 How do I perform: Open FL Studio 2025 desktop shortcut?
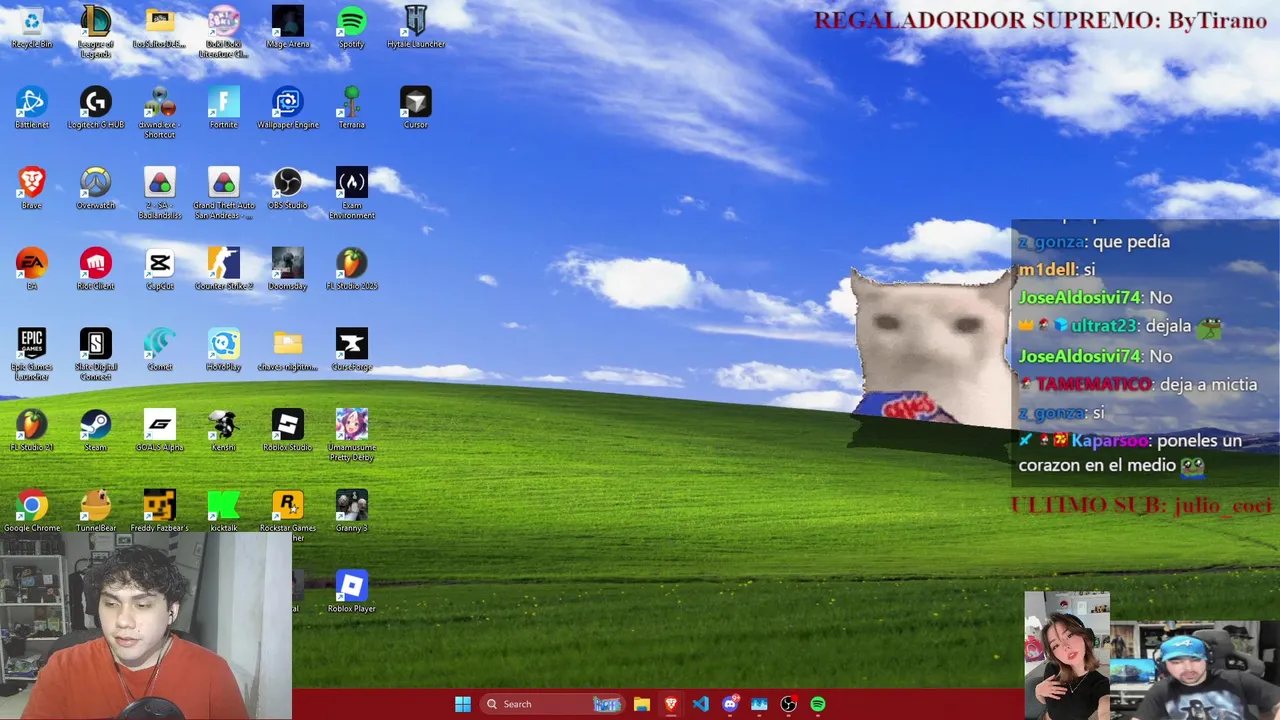point(352,269)
